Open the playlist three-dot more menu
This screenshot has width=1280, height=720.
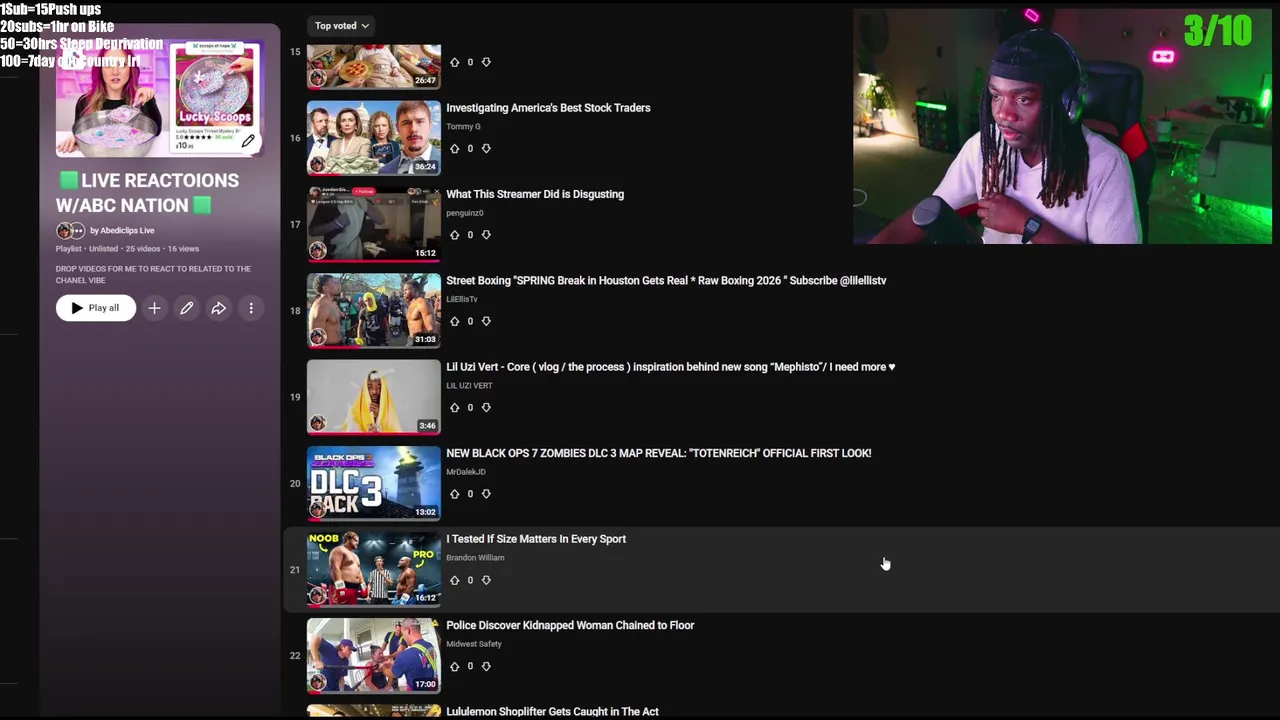251,308
